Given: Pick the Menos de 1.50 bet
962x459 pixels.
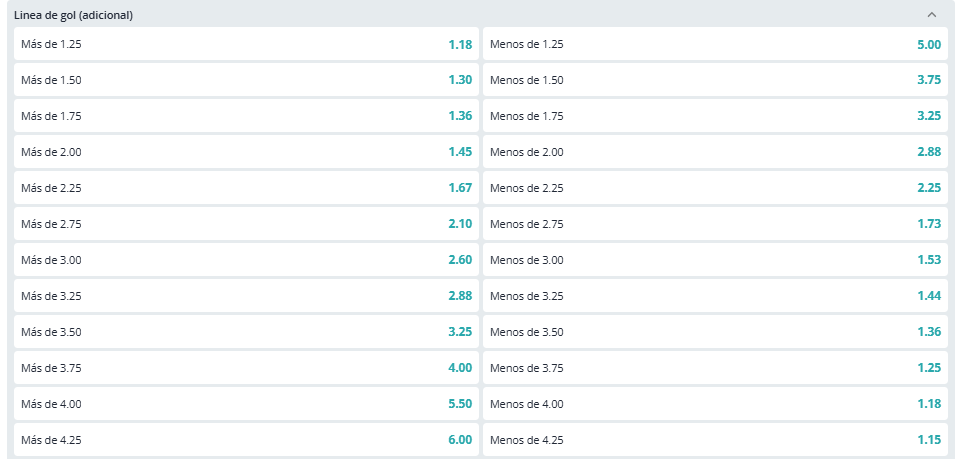Looking at the screenshot, I should [715, 80].
